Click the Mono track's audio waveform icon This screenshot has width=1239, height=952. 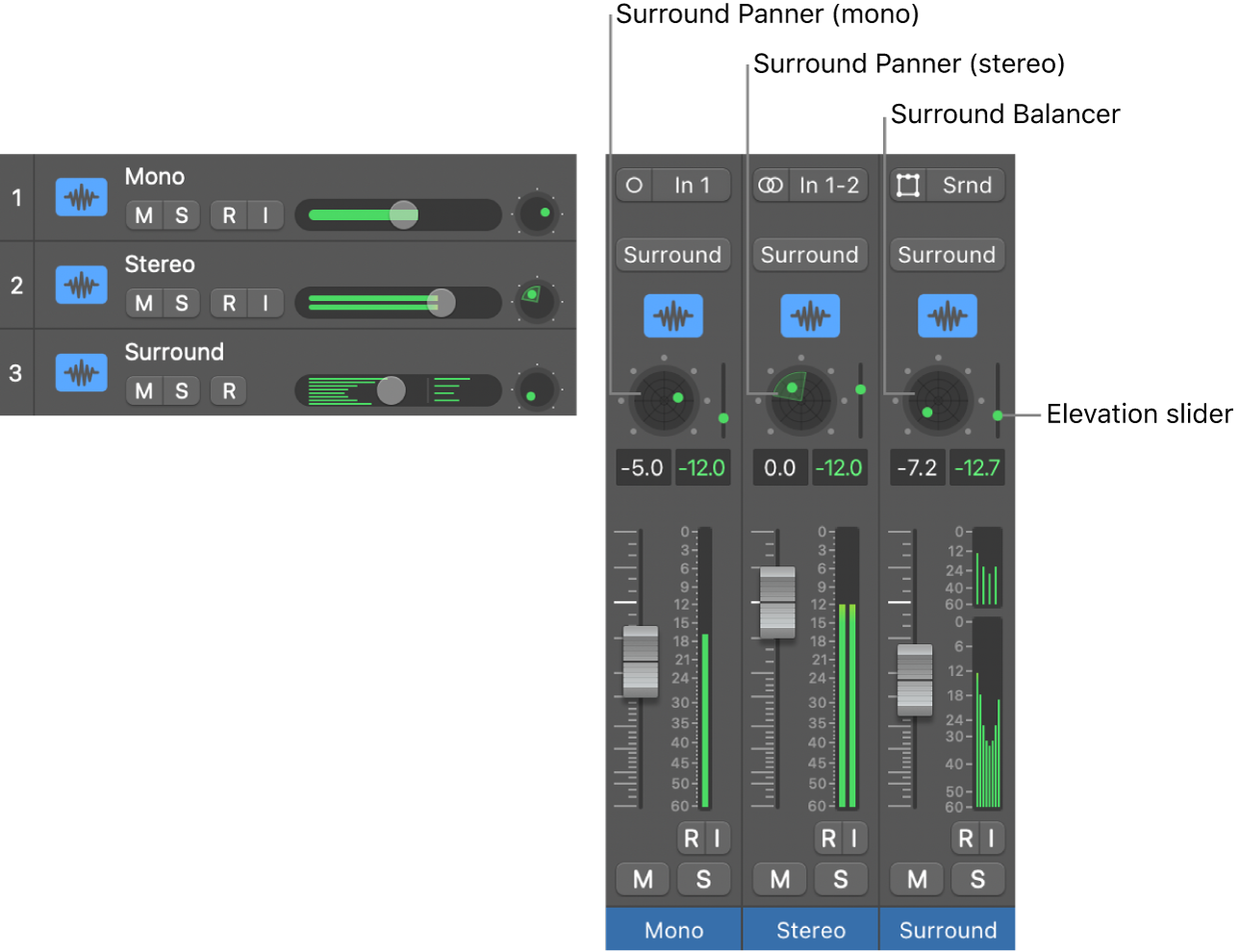click(x=81, y=197)
